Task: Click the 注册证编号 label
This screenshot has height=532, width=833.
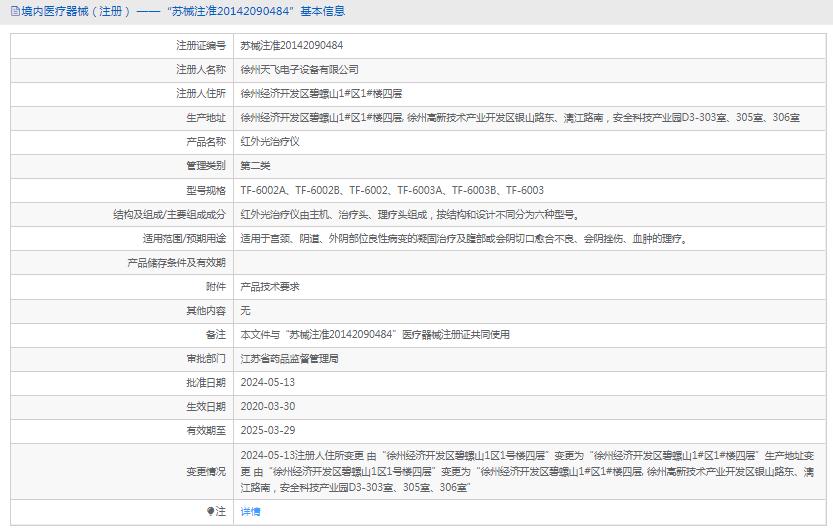Action: [201, 46]
